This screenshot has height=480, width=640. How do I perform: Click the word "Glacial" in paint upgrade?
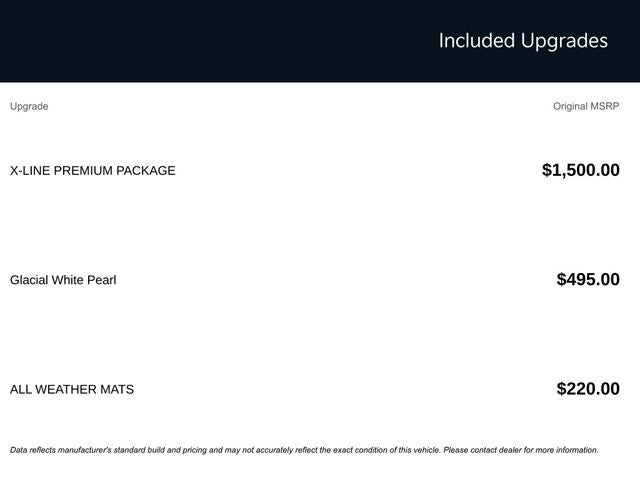[31, 280]
